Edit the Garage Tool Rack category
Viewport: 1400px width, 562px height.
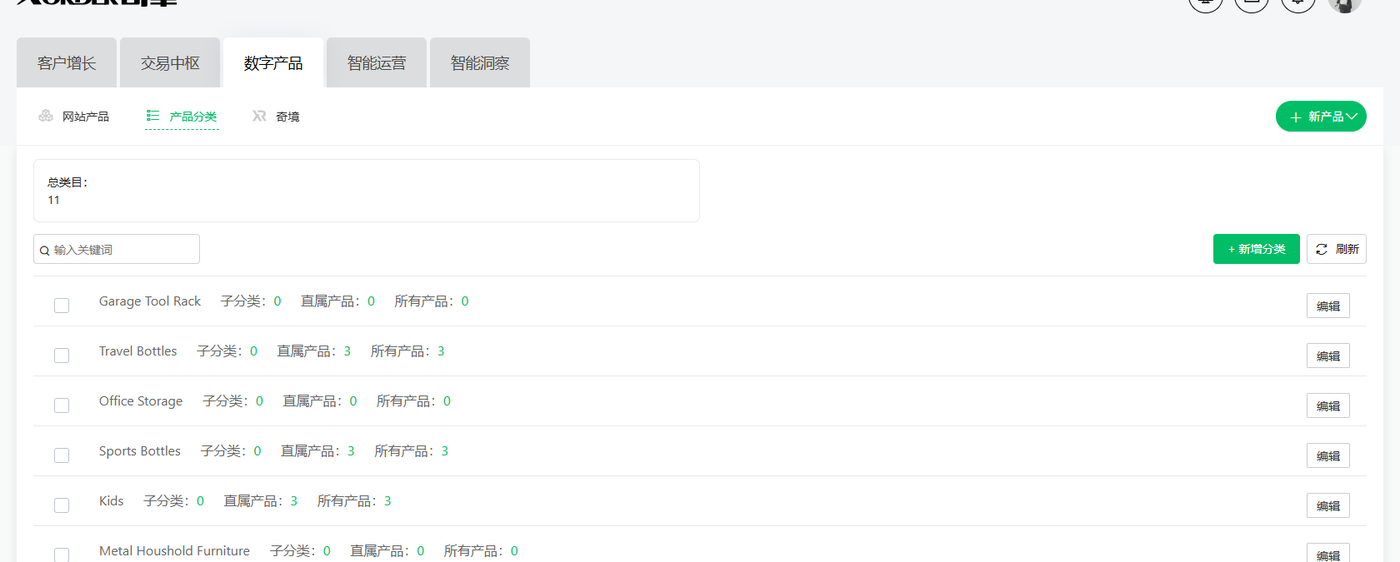(x=1328, y=306)
